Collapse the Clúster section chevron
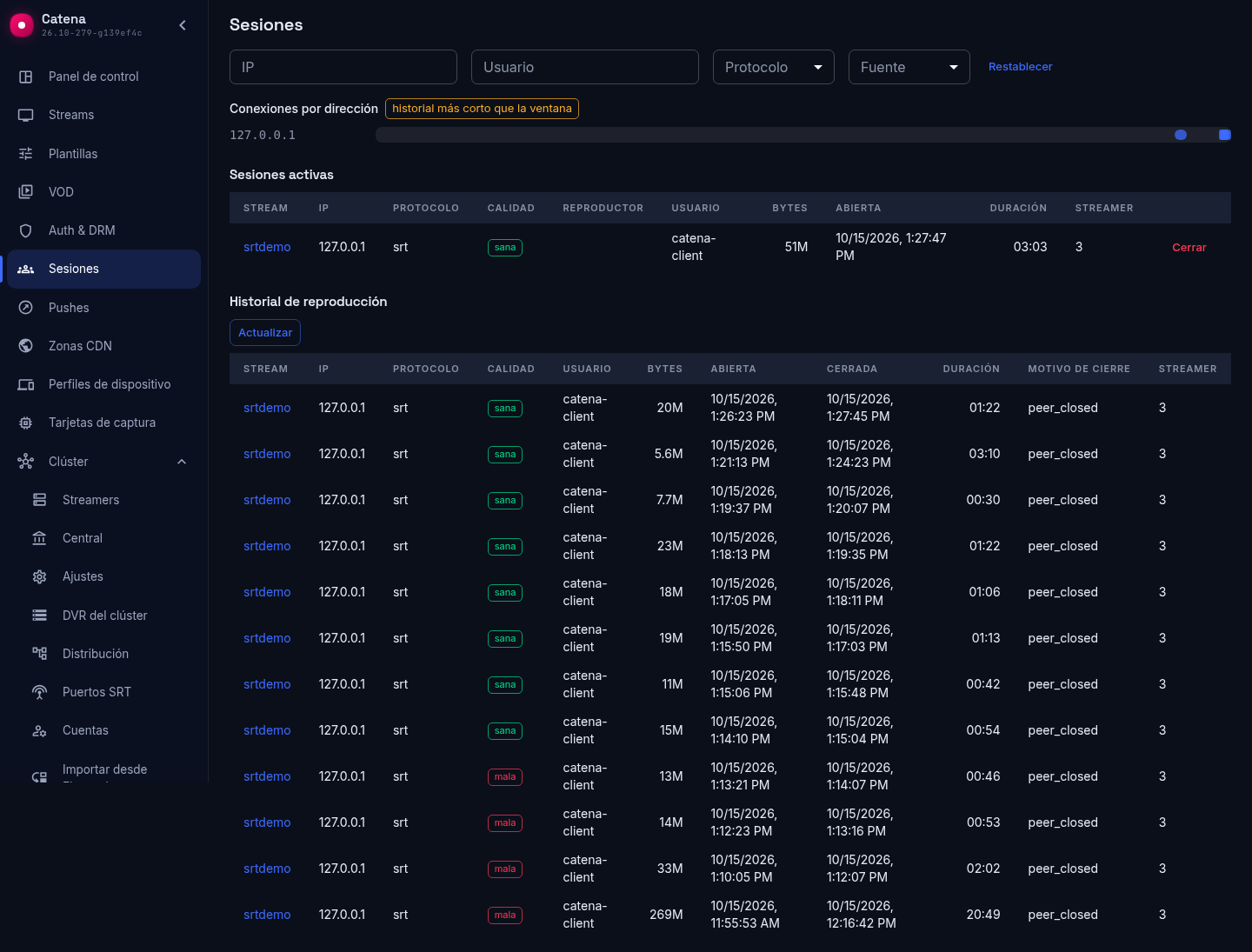1252x952 pixels. tap(182, 462)
